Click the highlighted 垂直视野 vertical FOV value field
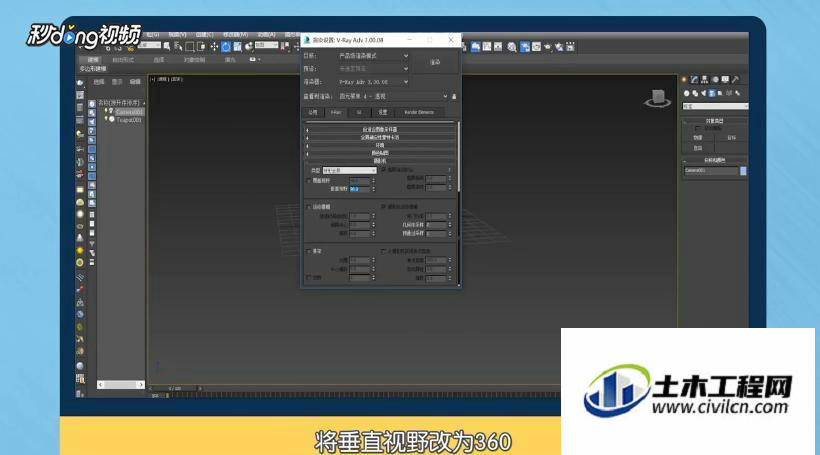 pos(359,189)
